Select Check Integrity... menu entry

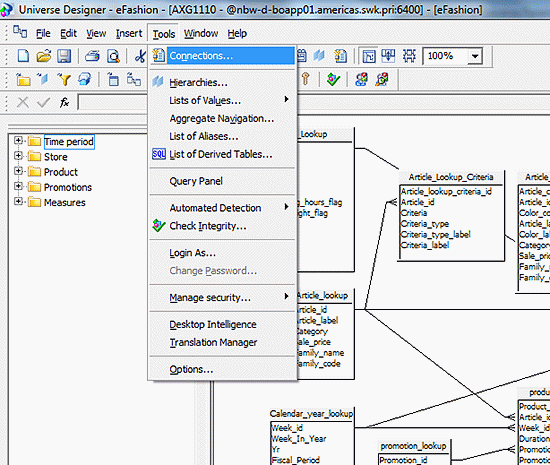pyautogui.click(x=222, y=226)
